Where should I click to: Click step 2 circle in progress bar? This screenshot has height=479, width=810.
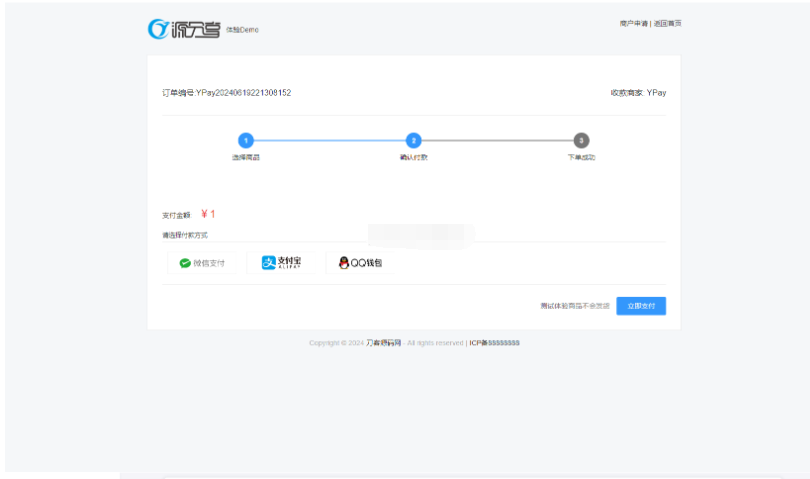tap(413, 141)
